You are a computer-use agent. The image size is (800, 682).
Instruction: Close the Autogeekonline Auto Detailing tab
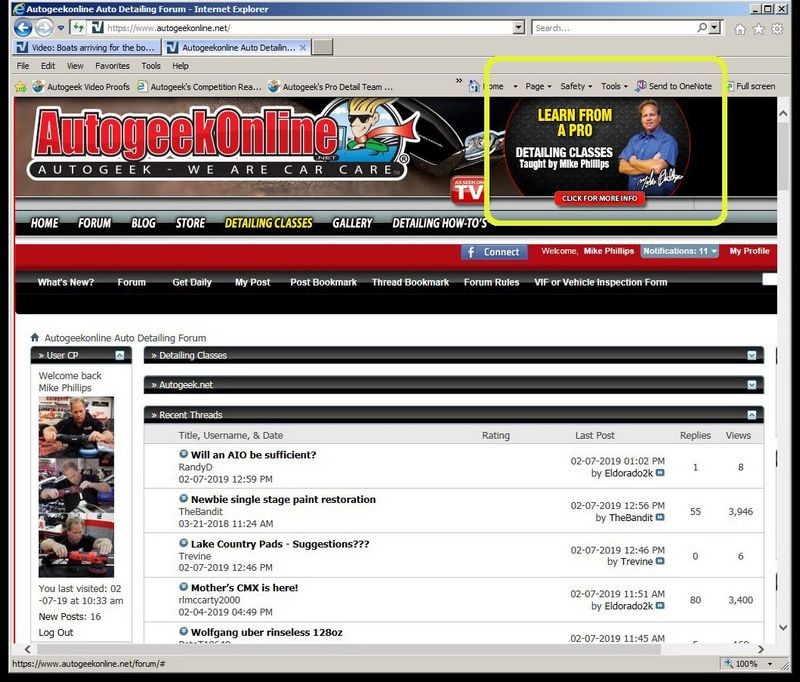click(x=303, y=47)
